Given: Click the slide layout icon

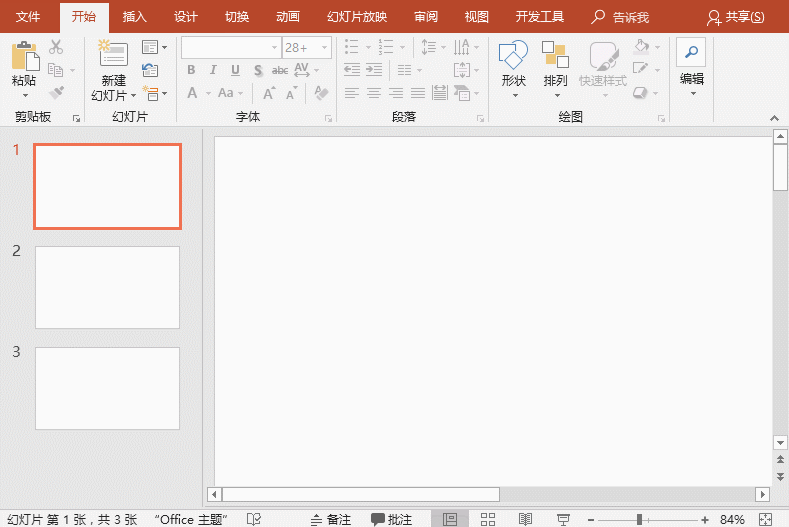Looking at the screenshot, I should coord(150,47).
